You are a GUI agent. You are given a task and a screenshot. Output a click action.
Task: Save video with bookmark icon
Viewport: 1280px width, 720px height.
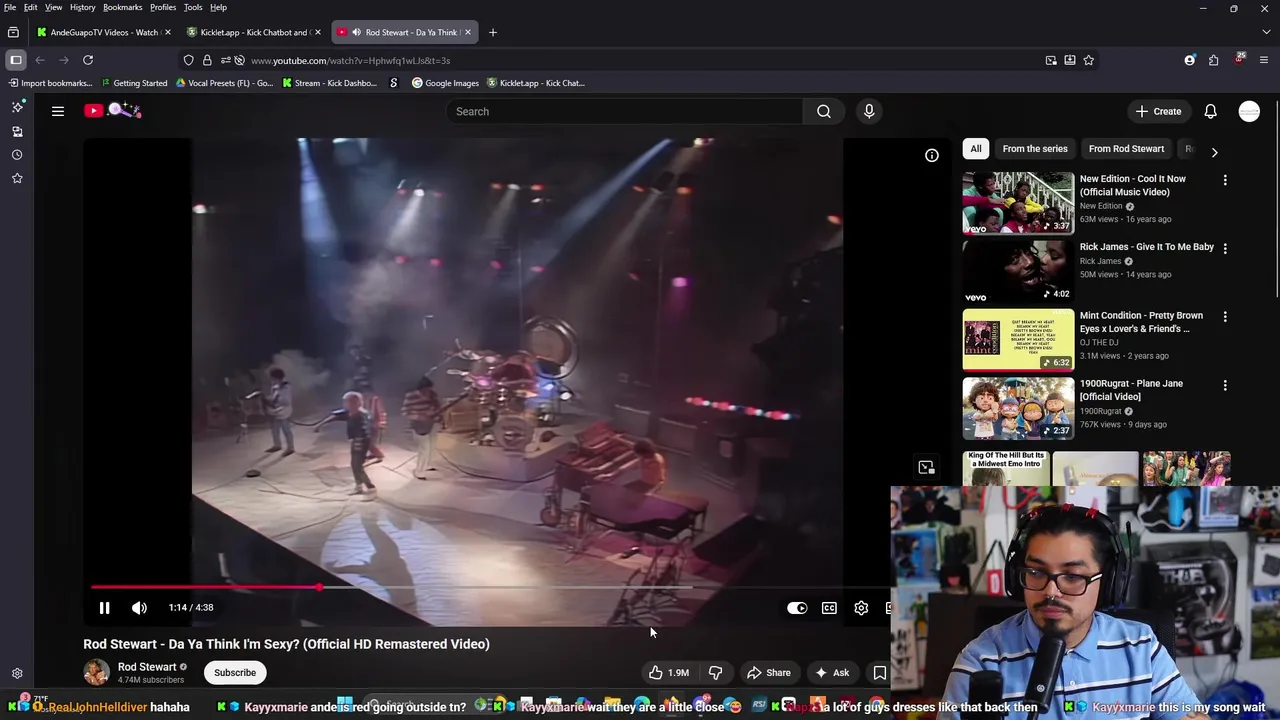coord(880,673)
